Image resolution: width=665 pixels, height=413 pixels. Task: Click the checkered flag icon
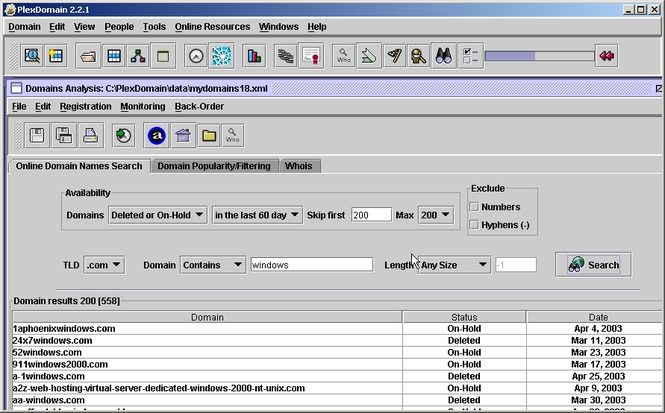tap(394, 56)
